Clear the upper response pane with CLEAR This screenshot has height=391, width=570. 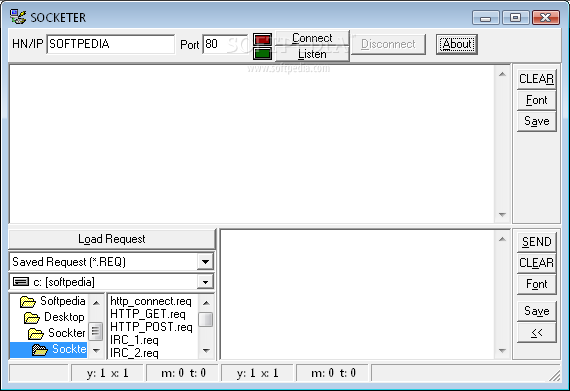coord(537,79)
